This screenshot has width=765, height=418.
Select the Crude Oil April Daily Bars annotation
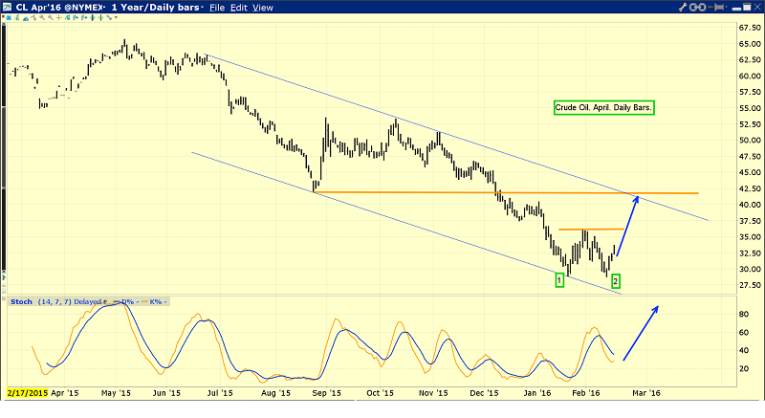pos(604,107)
